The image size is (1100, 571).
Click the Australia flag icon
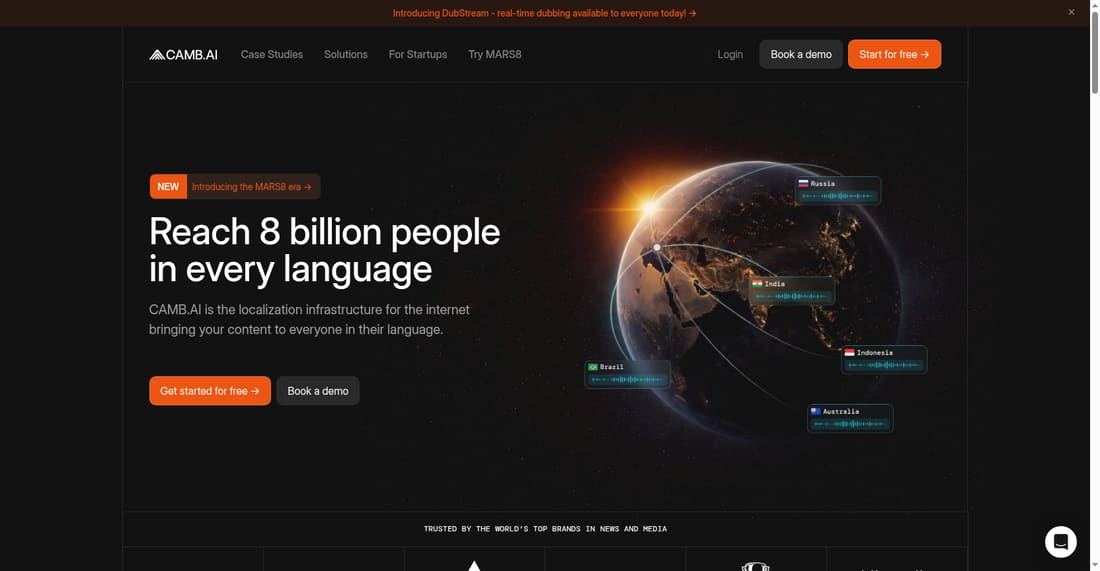tap(816, 412)
